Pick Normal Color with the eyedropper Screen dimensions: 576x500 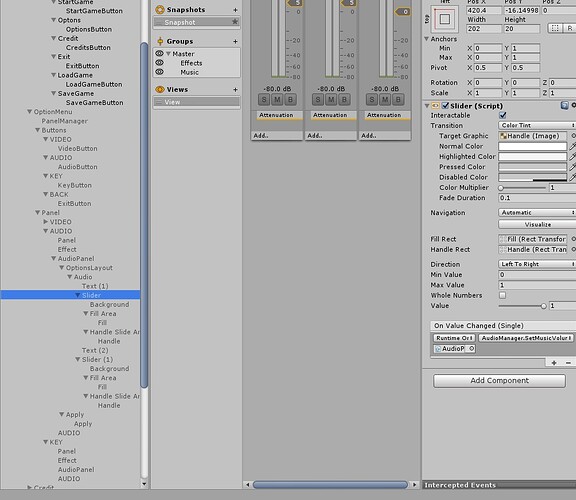[x=572, y=146]
